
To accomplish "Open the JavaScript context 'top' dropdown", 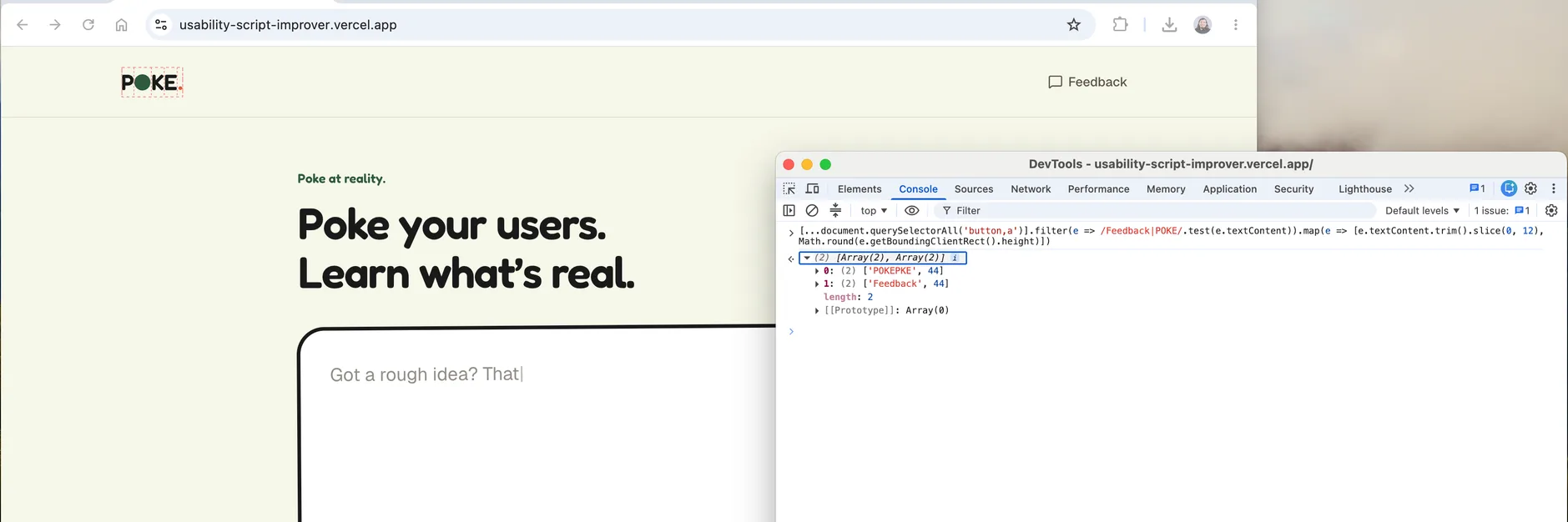I will coord(874,211).
